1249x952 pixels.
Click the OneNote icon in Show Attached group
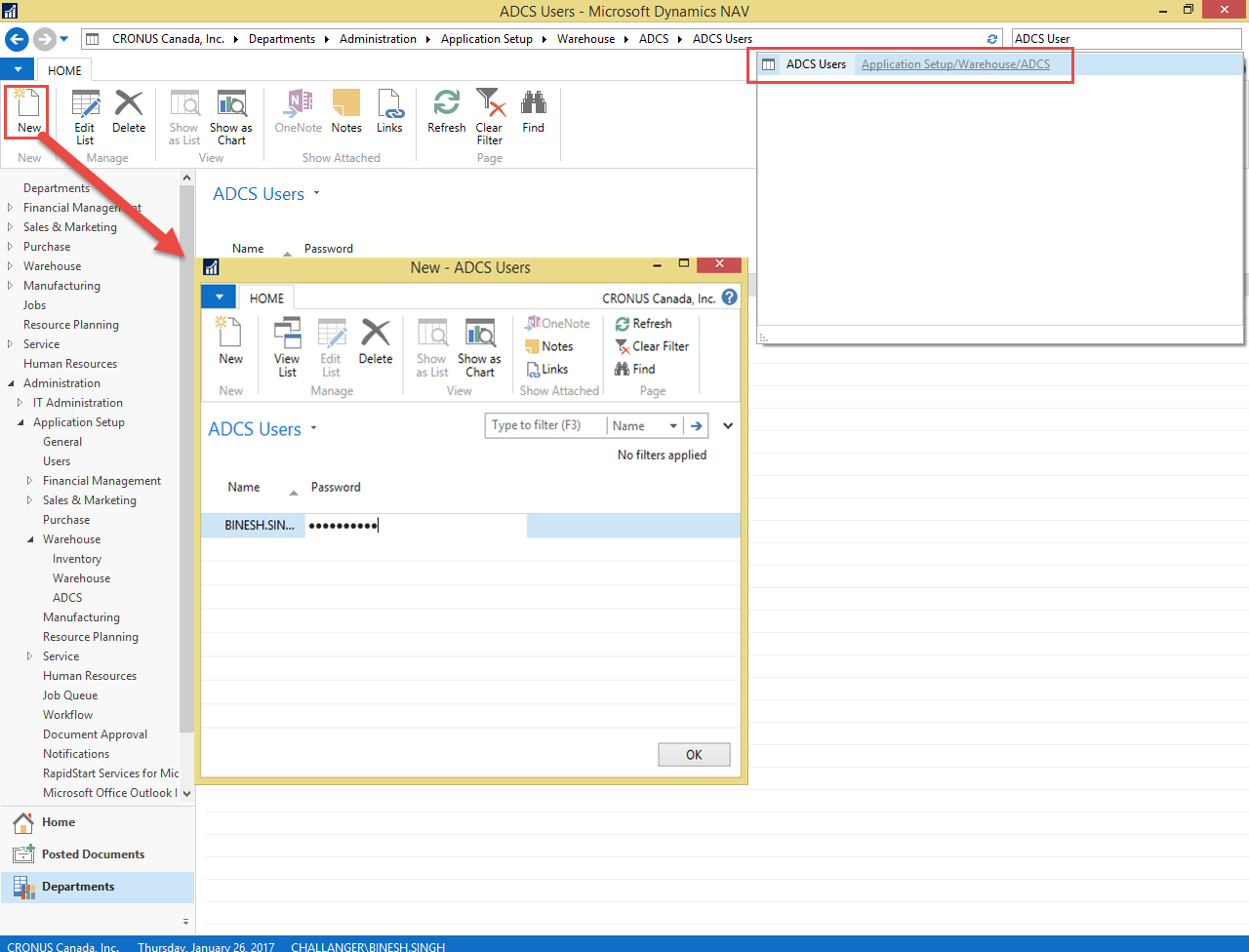tap(298, 107)
